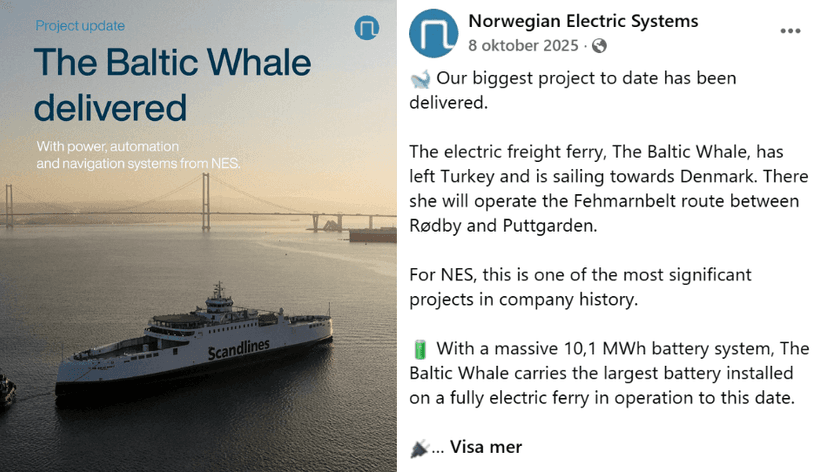Expand the post with Visa mer

486,447
